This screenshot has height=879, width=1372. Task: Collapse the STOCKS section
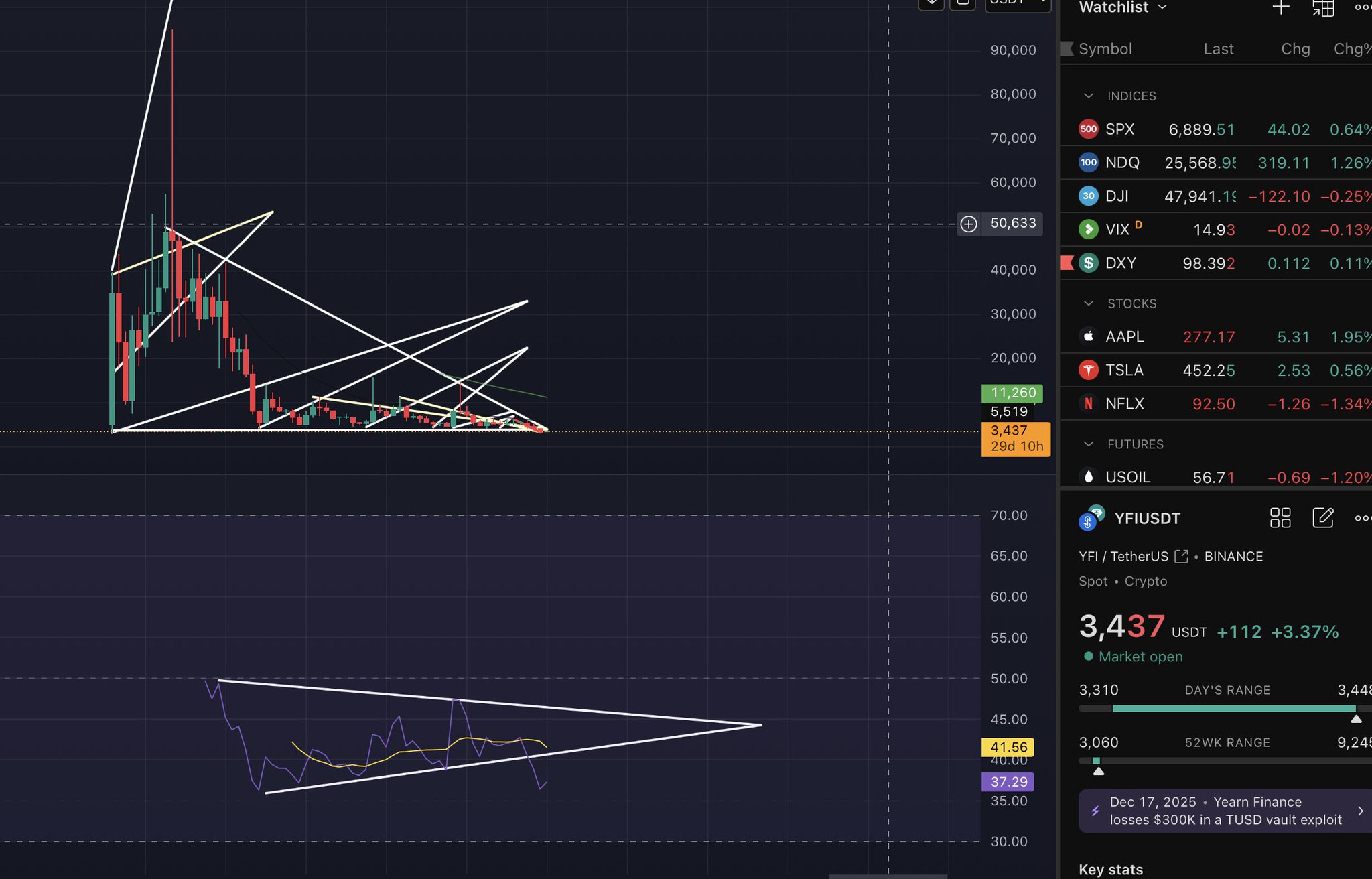(x=1089, y=303)
